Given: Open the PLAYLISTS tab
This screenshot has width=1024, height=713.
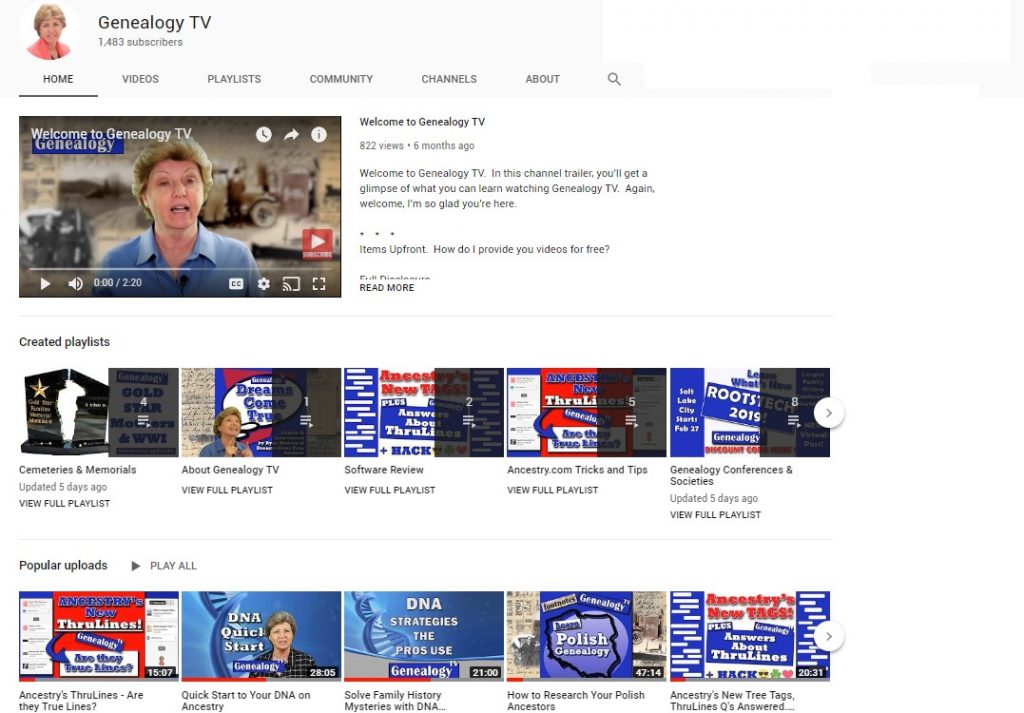Looking at the screenshot, I should (x=233, y=78).
